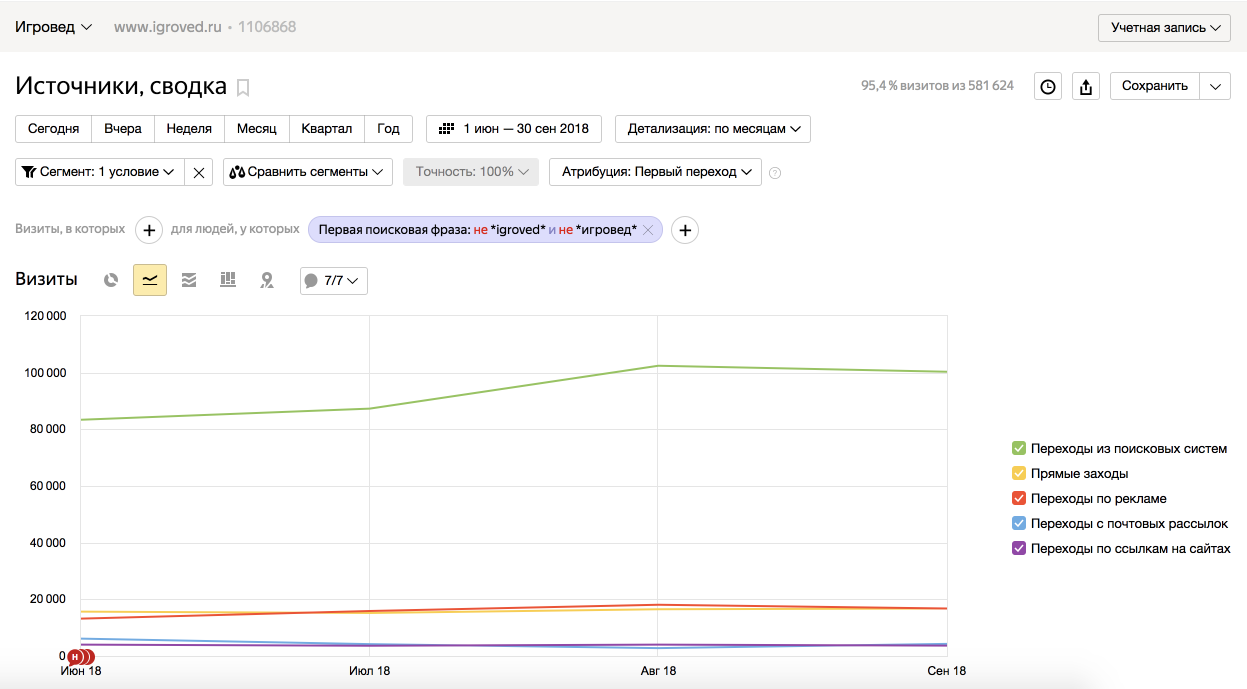Select the Месяц period tab
Image resolution: width=1247 pixels, height=689 pixels.
click(257, 129)
